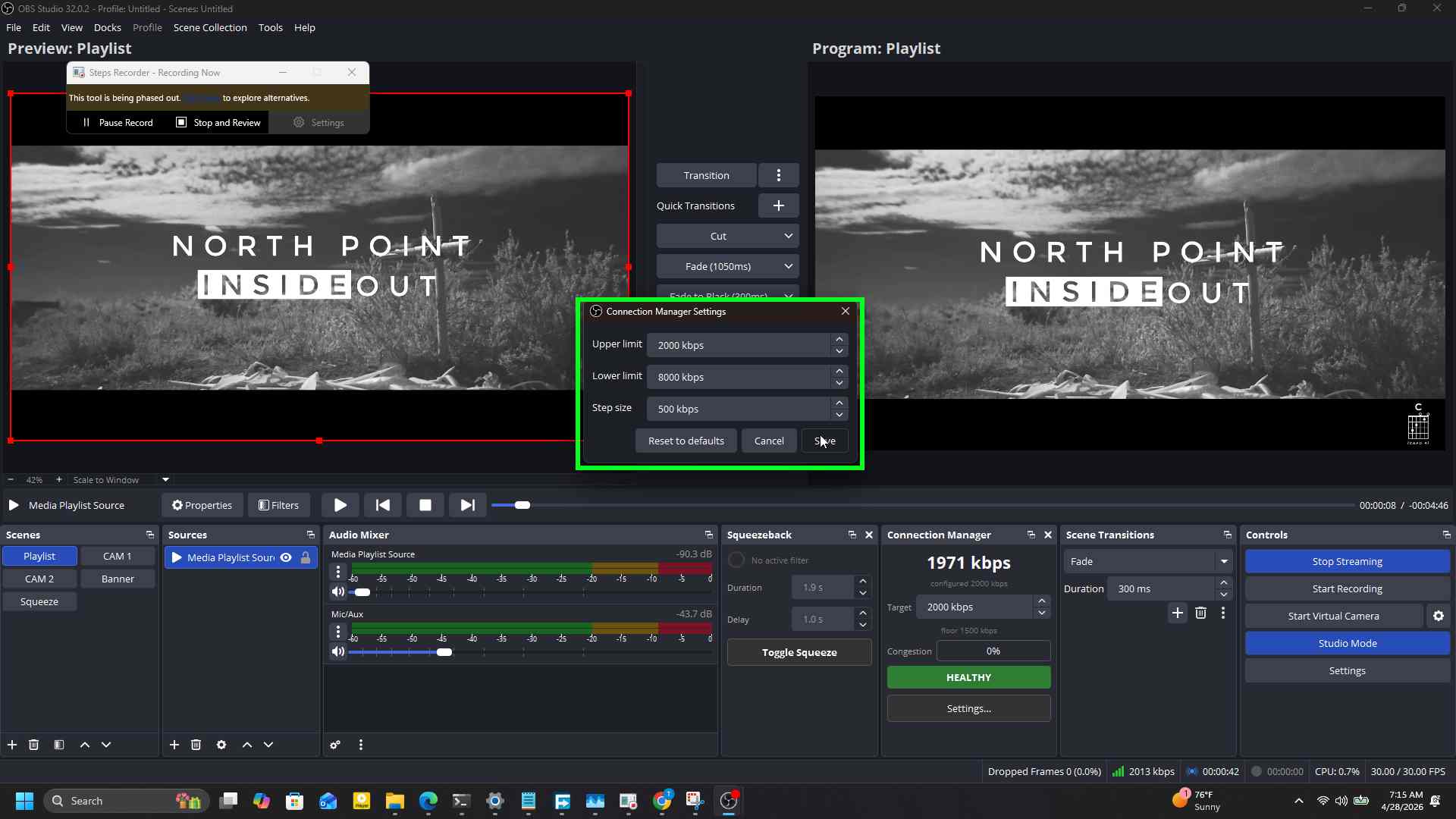Image resolution: width=1456 pixels, height=819 pixels.
Task: Open the Tools menu
Action: point(270,27)
